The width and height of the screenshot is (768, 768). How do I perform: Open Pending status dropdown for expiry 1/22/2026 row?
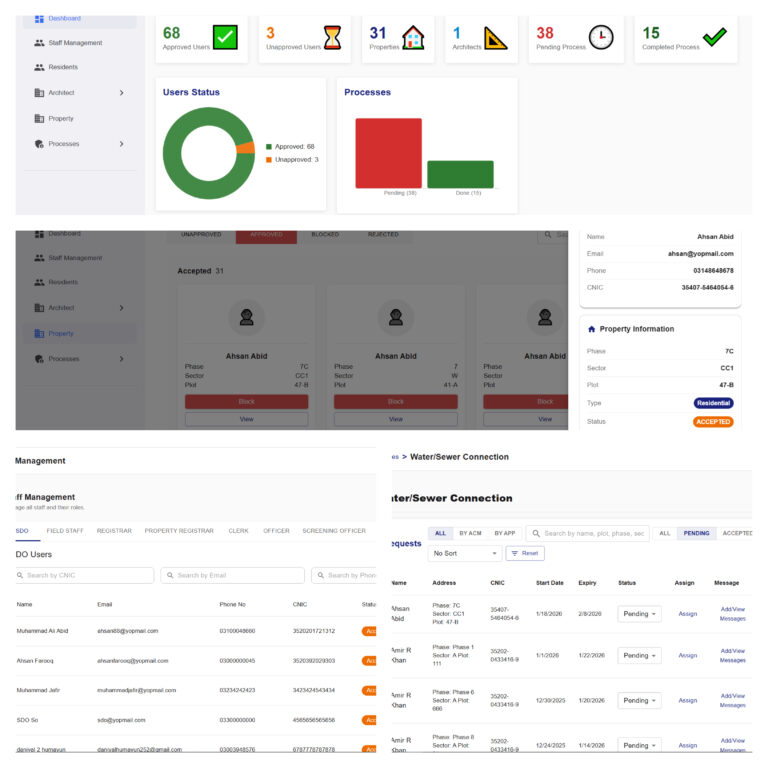click(x=639, y=656)
